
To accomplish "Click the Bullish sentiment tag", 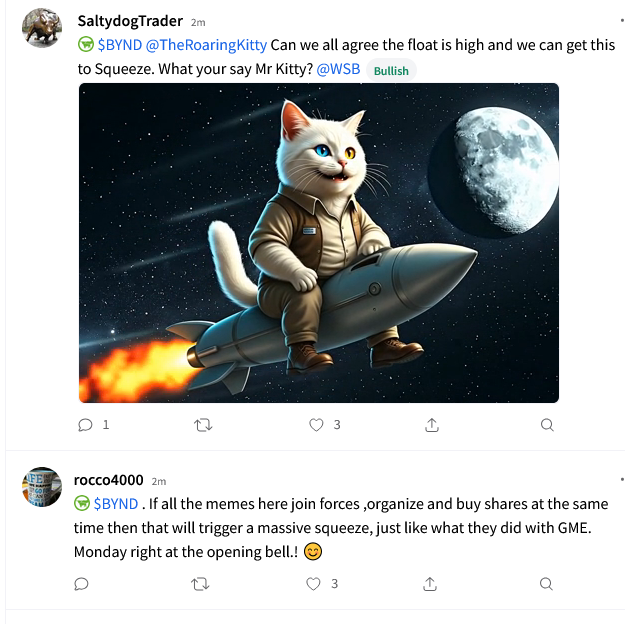I will (x=391, y=71).
